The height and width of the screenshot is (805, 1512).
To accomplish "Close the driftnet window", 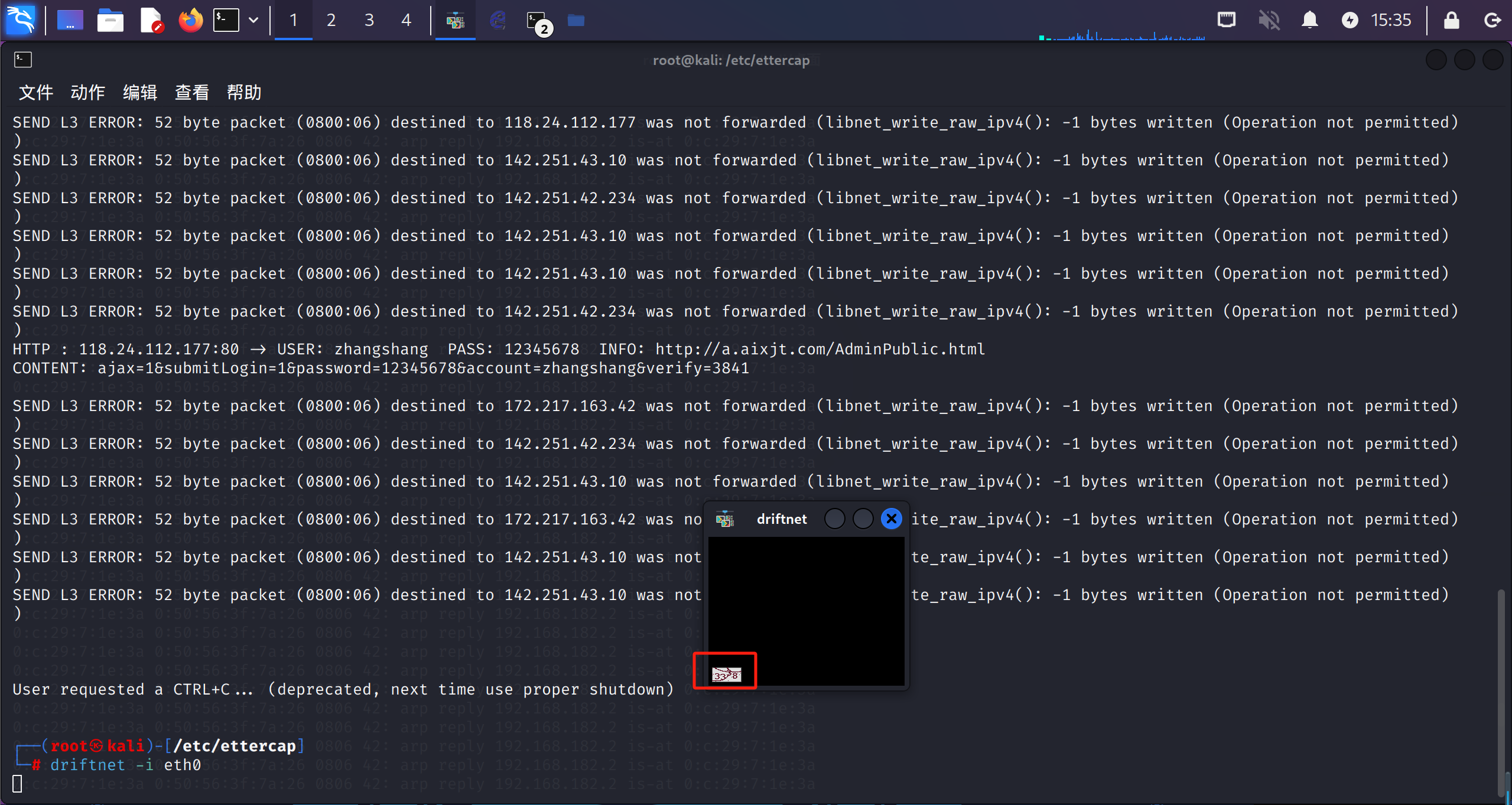I will [x=891, y=519].
